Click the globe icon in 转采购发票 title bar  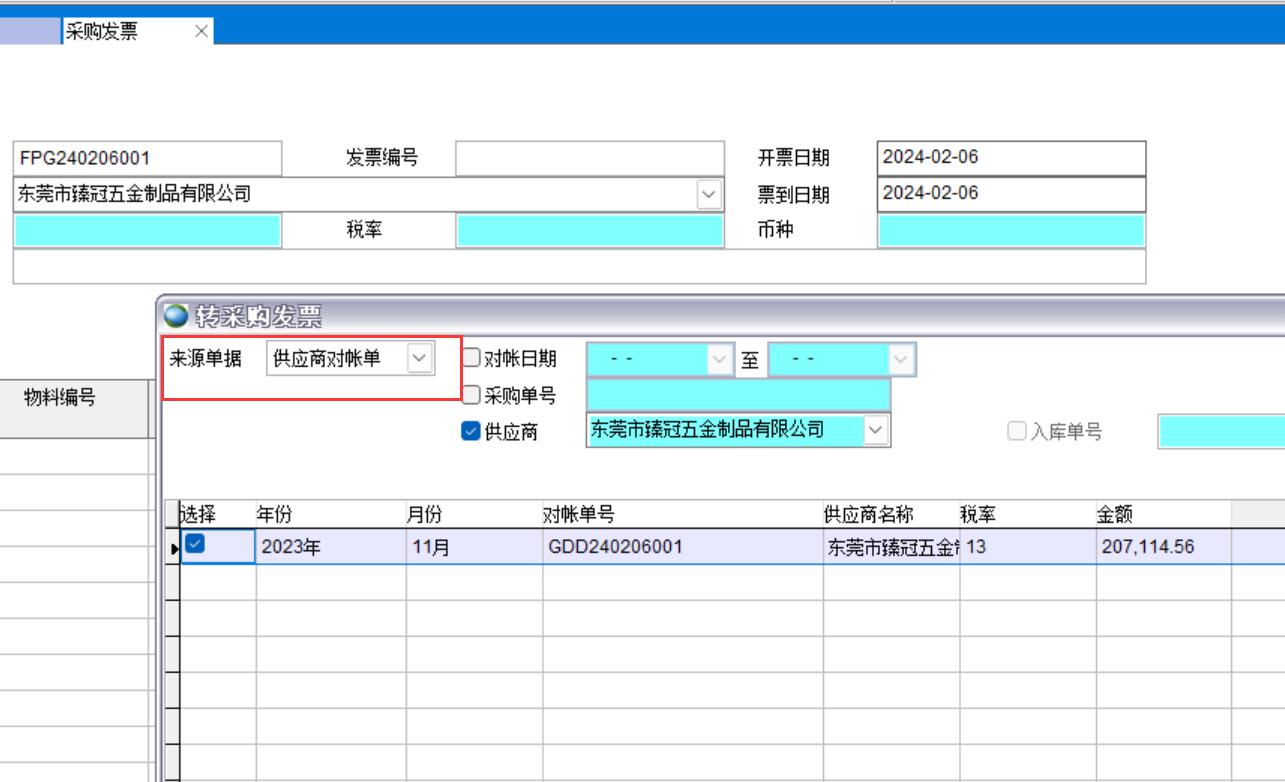pyautogui.click(x=175, y=316)
